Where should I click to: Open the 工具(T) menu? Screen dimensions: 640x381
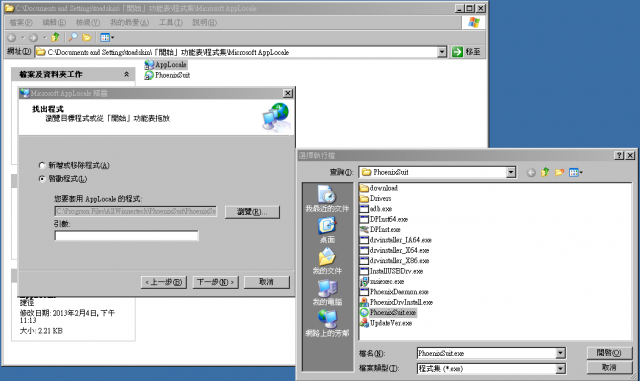click(171, 22)
